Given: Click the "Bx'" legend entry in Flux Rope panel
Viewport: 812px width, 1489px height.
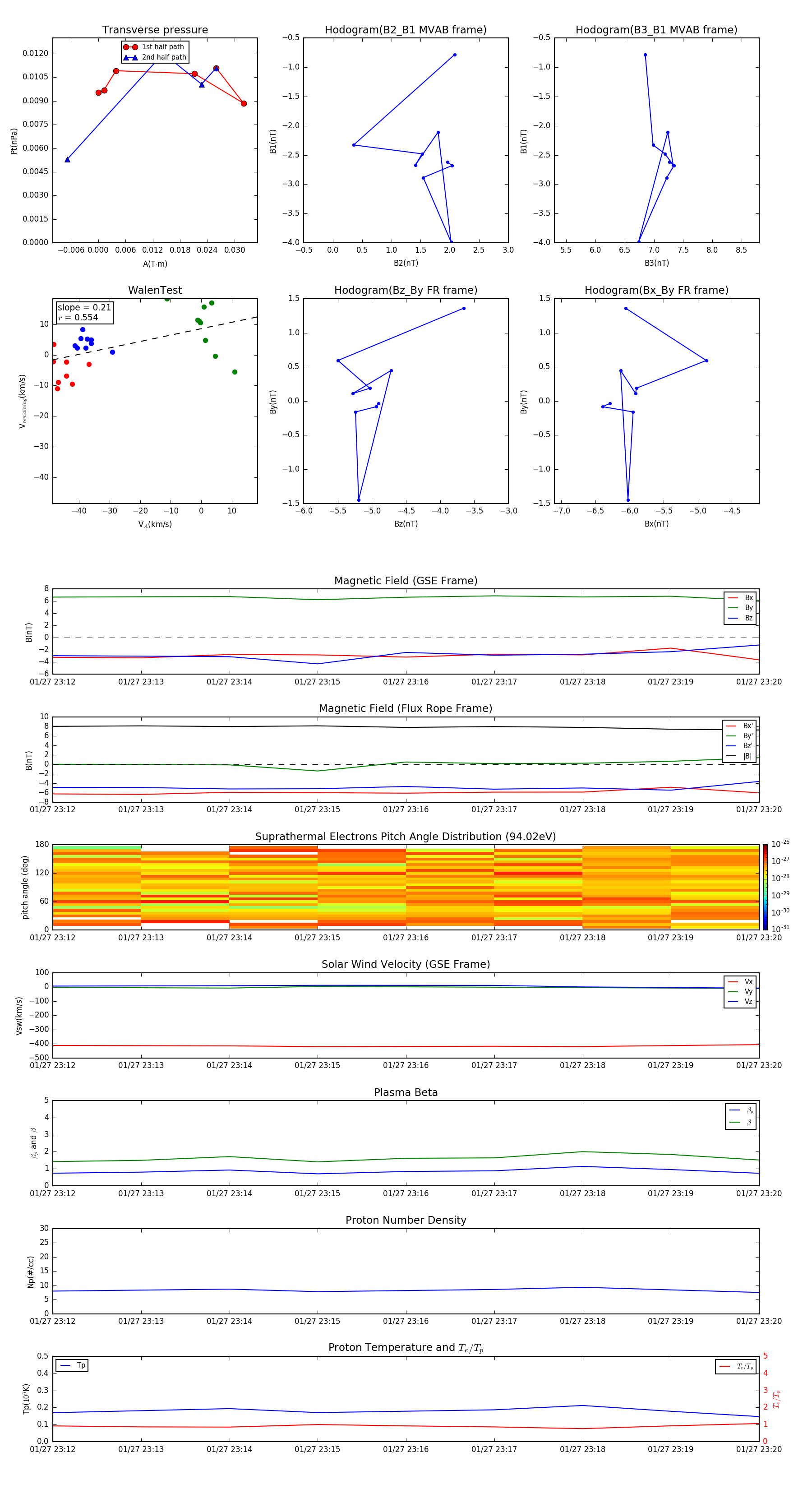Looking at the screenshot, I should coord(740,726).
